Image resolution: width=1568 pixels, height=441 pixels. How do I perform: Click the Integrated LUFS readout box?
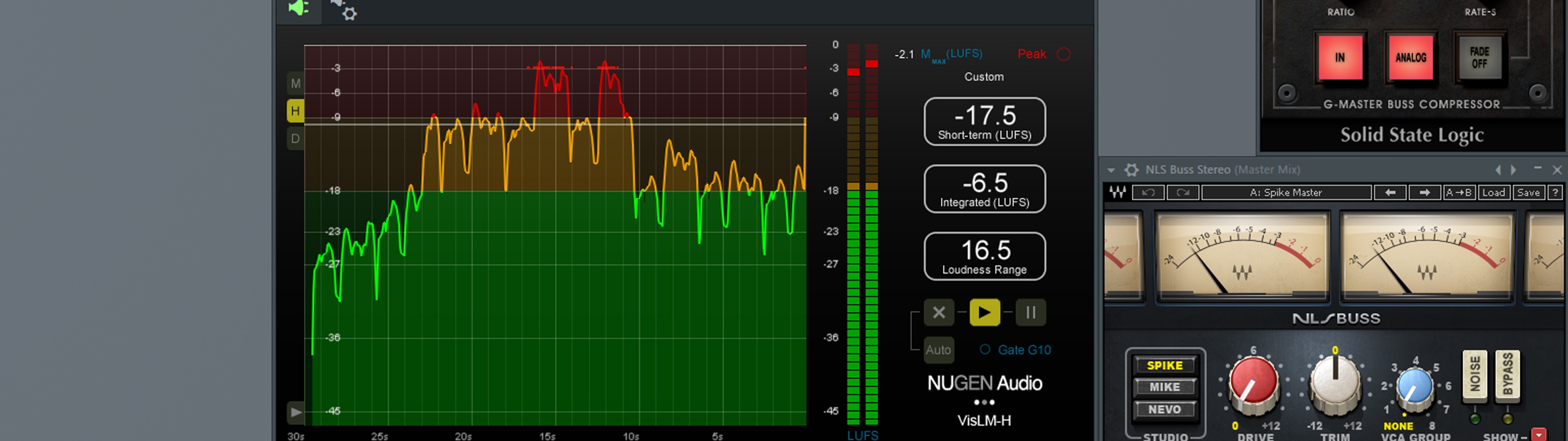pyautogui.click(x=984, y=189)
